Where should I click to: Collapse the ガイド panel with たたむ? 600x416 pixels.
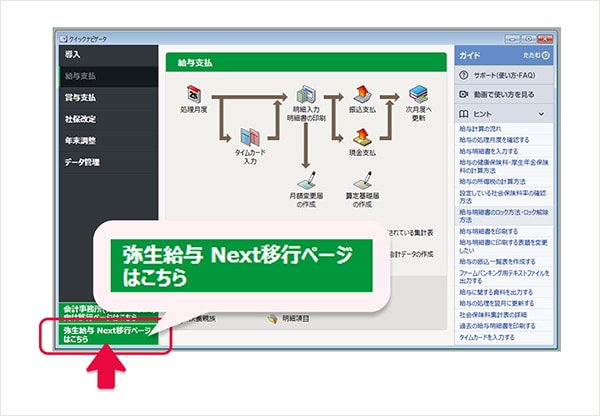[536, 55]
